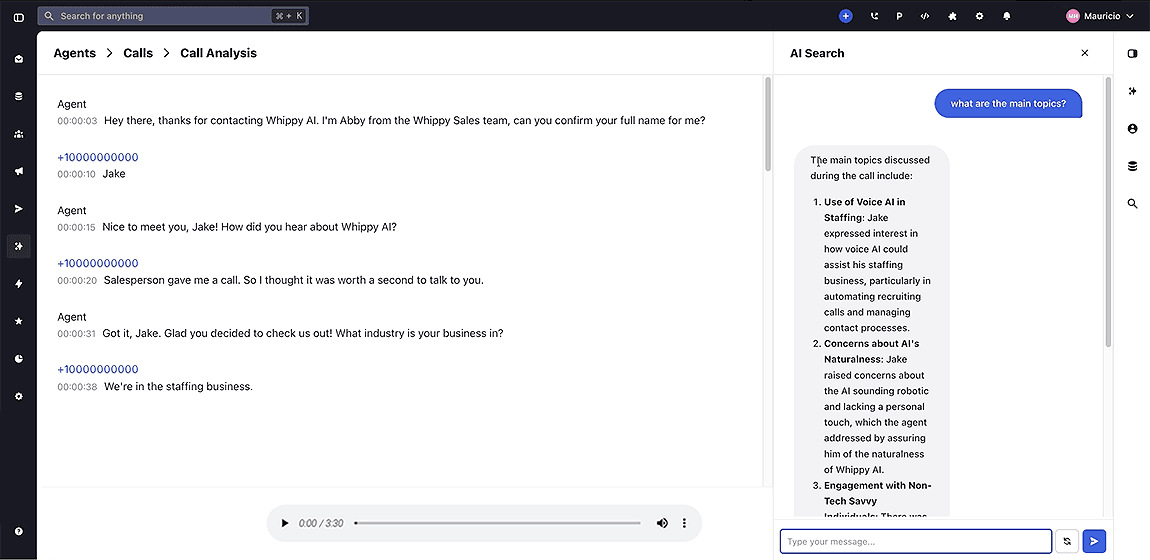Click the magnifier search icon in right rail
The image size is (1150, 560).
point(1132,204)
